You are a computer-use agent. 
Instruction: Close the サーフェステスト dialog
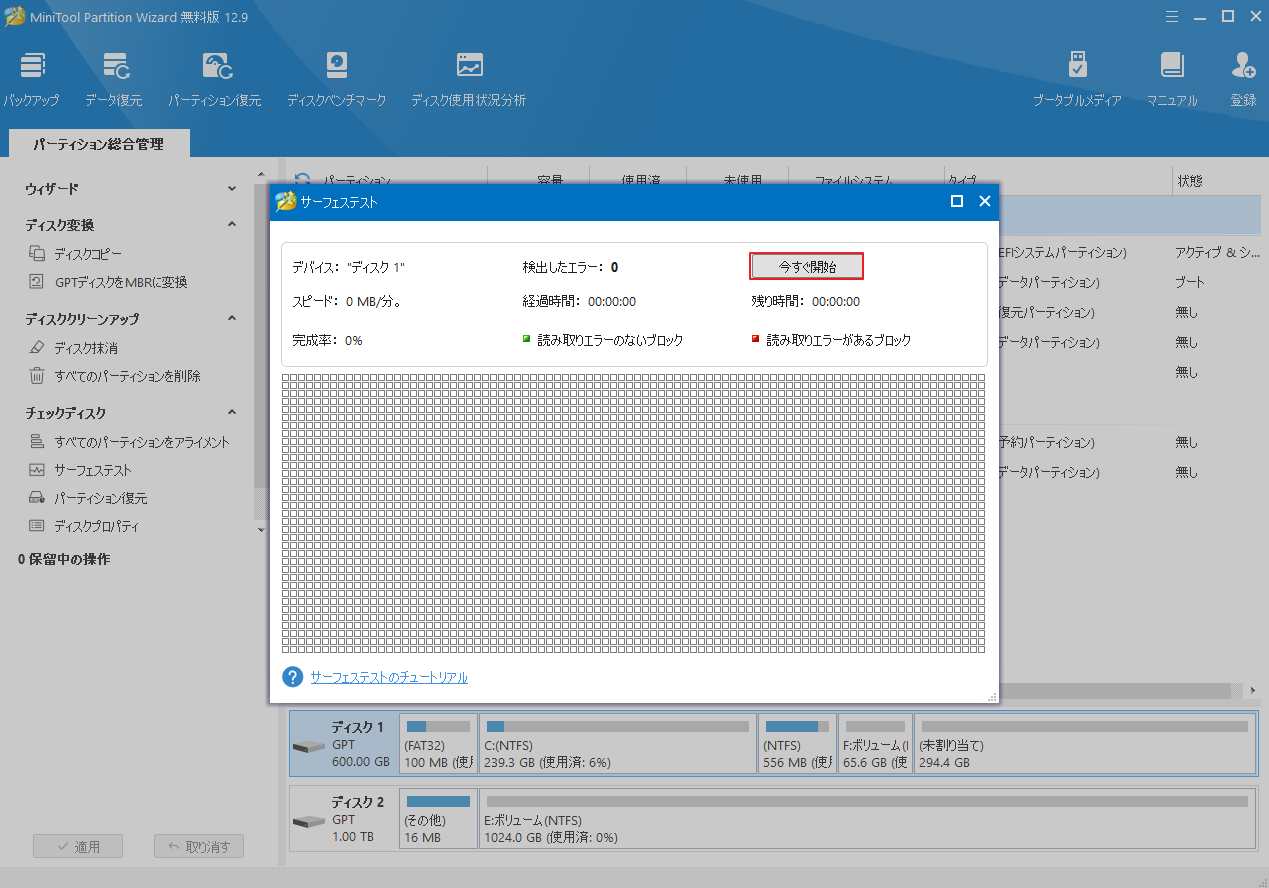(985, 201)
